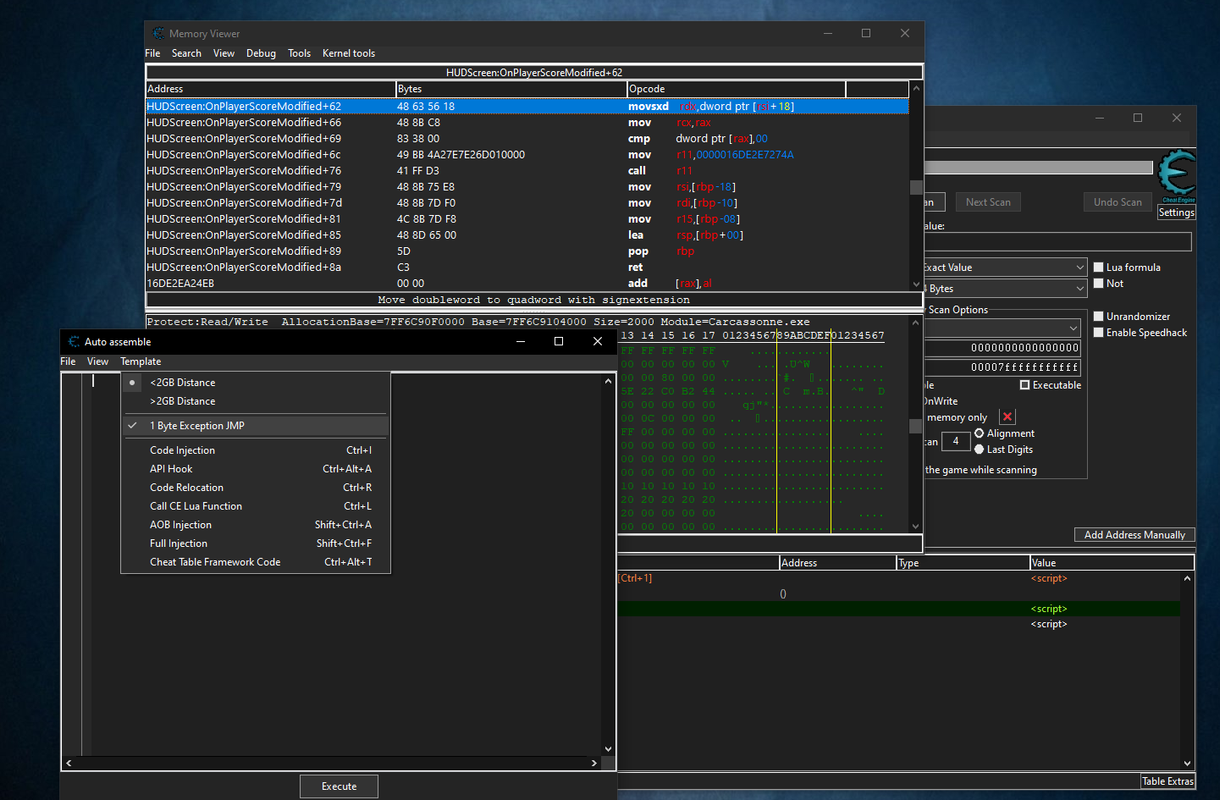The height and width of the screenshot is (800, 1220).
Task: Select the OnPlayerScoreModified+66 instruction row
Action: pyautogui.click(x=527, y=122)
